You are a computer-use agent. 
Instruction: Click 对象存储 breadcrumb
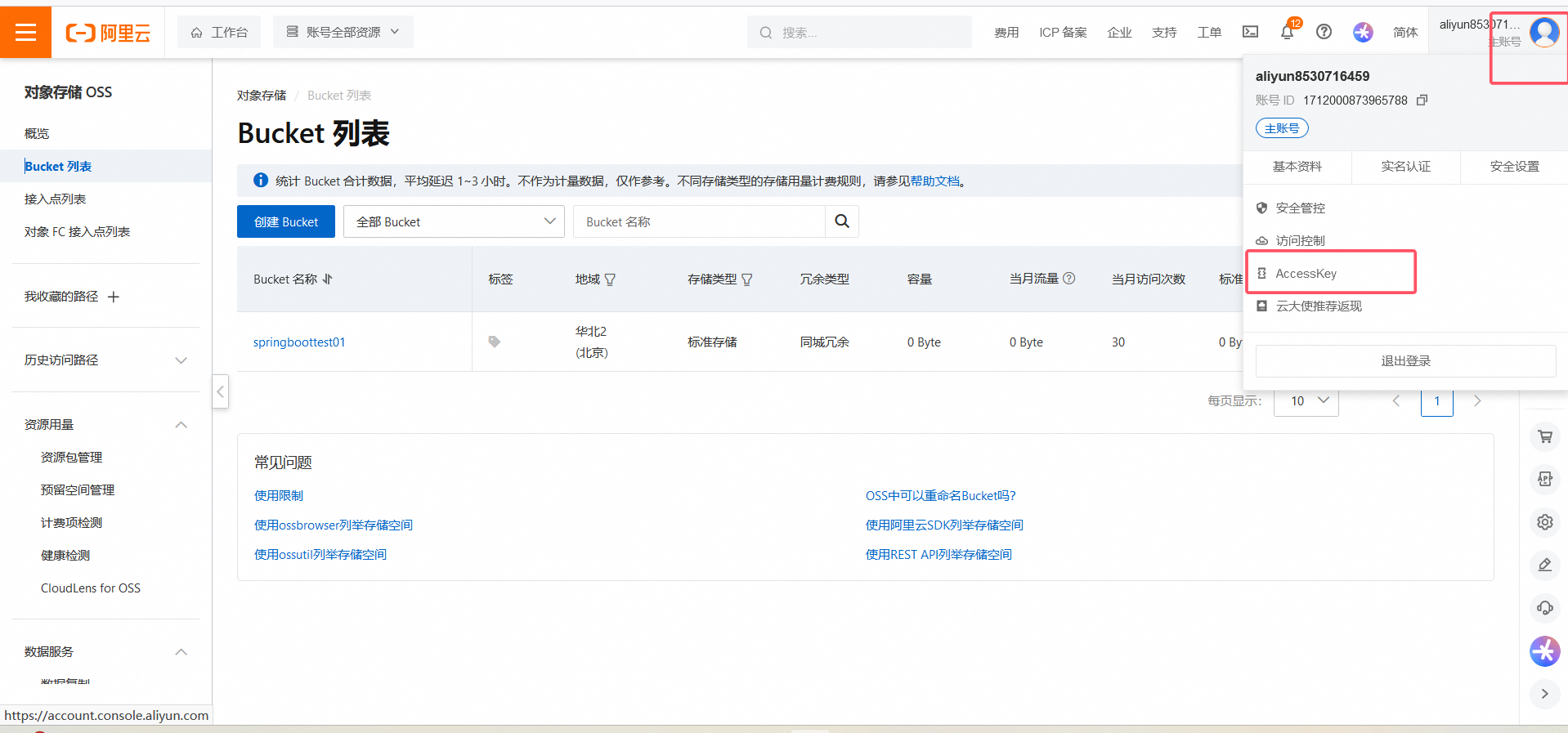(x=262, y=96)
